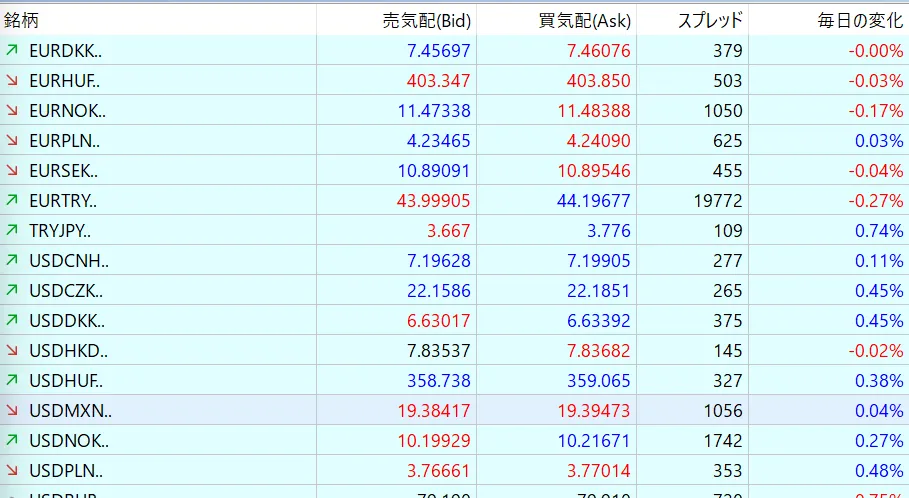Click the up arrow icon beside USDCNH
Viewport: 909px width, 498px height.
pyautogui.click(x=12, y=260)
